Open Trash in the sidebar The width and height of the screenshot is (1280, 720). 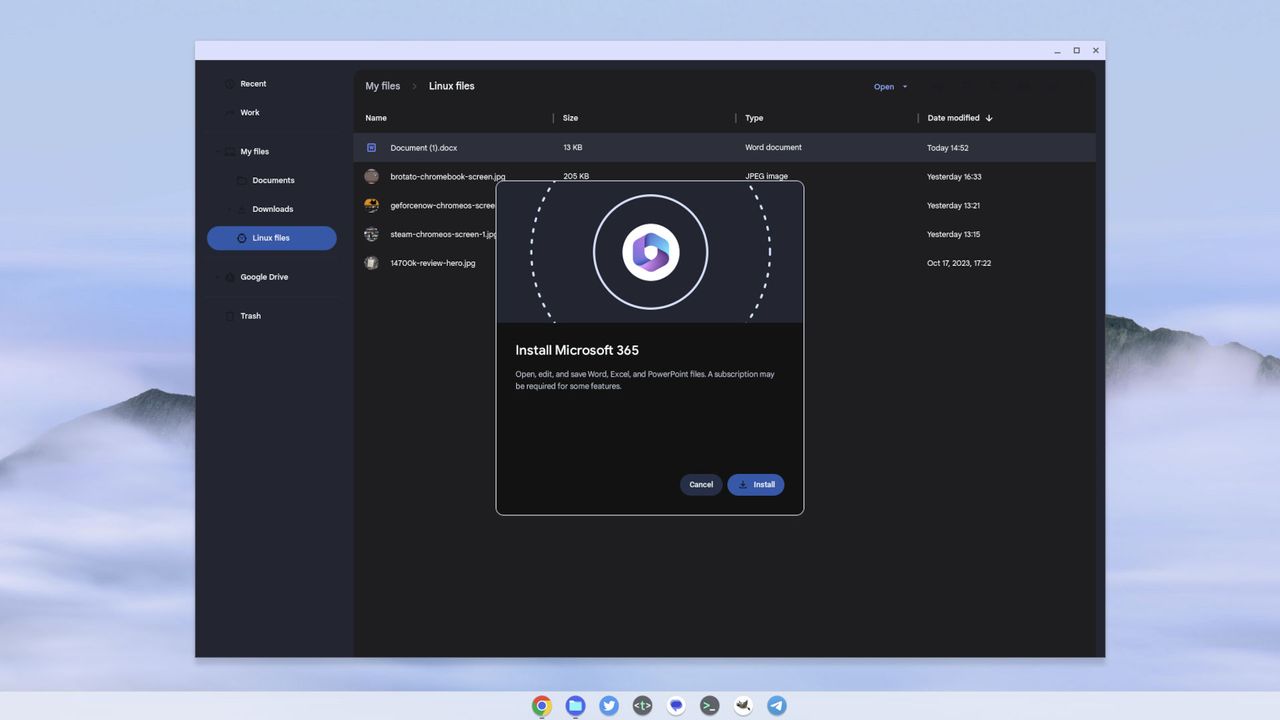[x=272, y=316]
